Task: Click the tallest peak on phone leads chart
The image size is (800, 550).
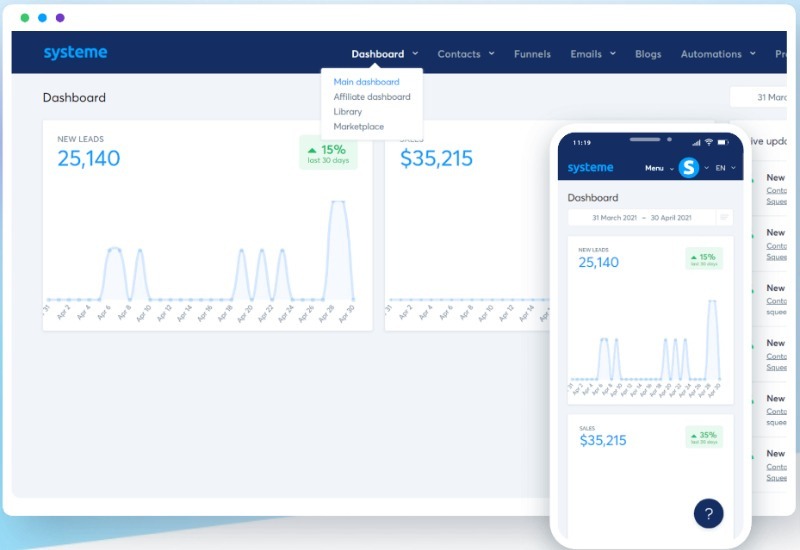Action: click(712, 302)
